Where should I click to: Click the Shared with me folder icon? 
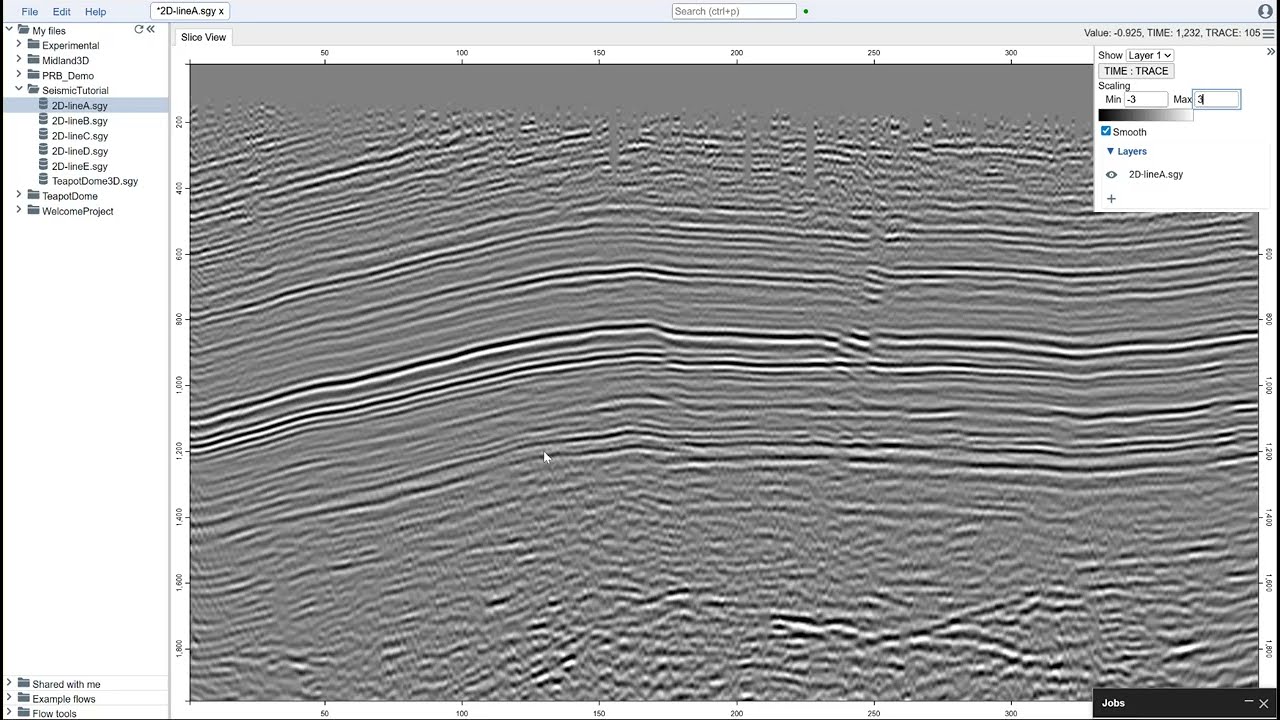(x=23, y=684)
